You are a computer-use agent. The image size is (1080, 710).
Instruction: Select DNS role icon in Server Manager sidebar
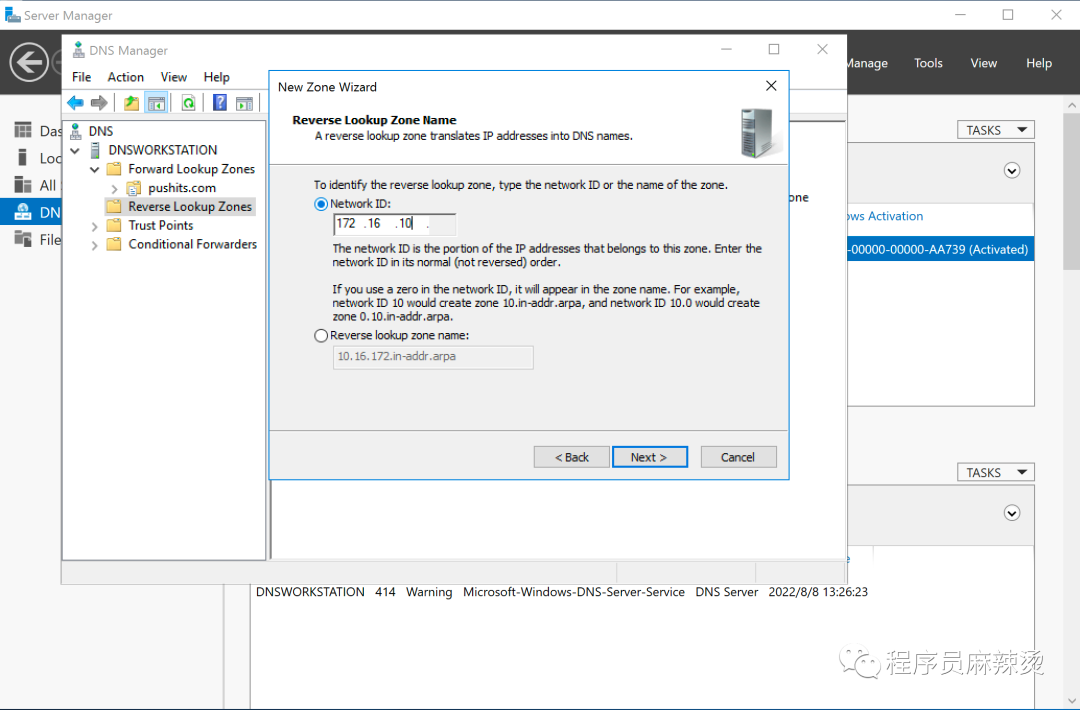(x=23, y=212)
